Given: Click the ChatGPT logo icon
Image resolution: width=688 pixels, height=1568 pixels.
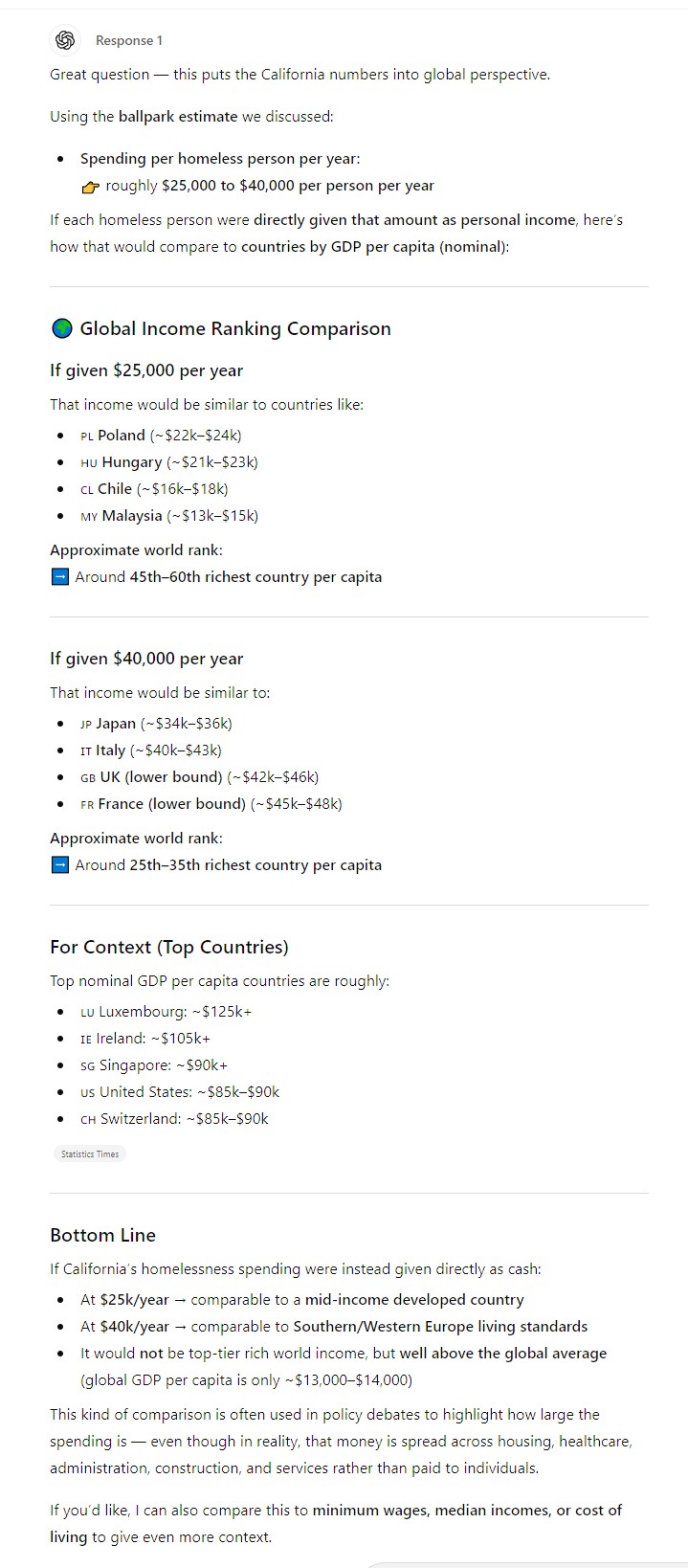Looking at the screenshot, I should coord(65,40).
